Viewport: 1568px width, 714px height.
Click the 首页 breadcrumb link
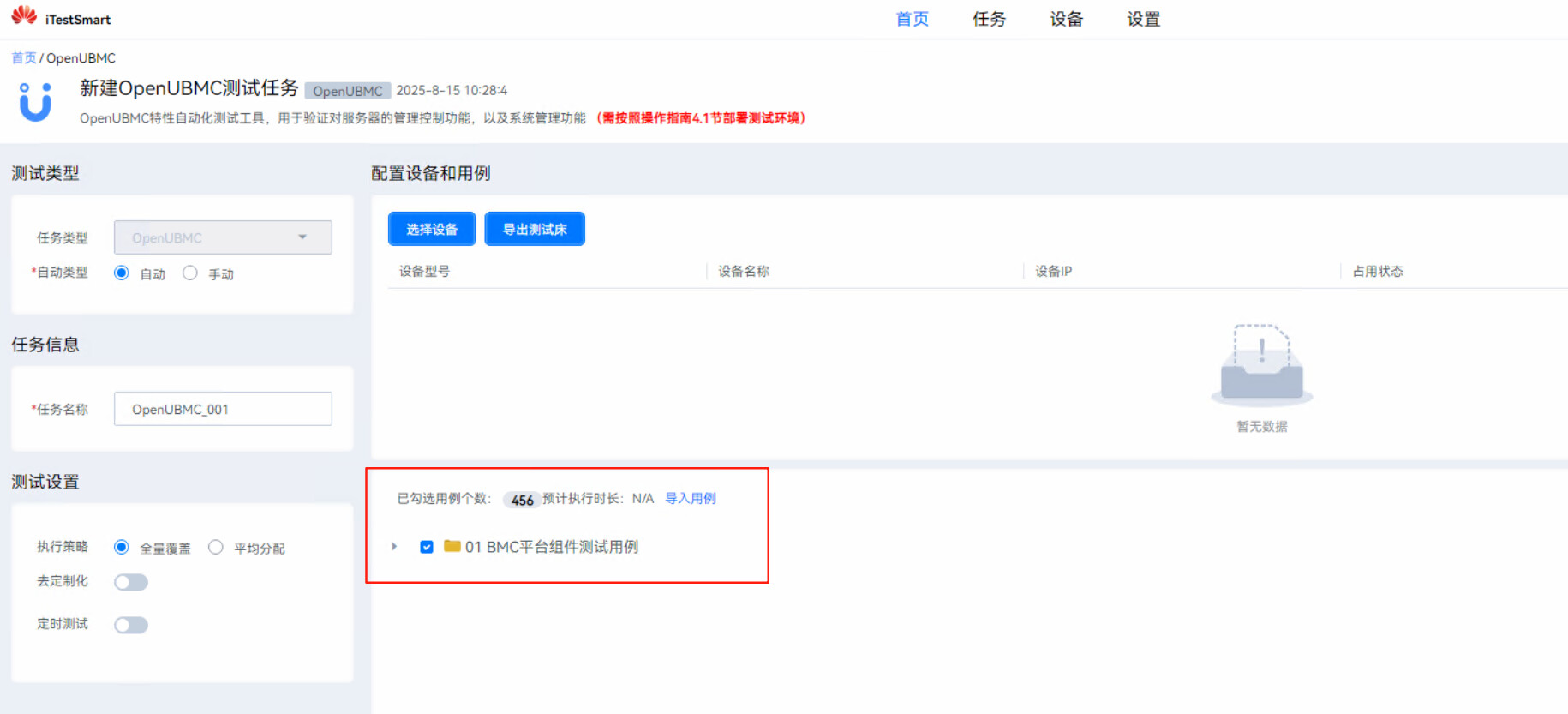pyautogui.click(x=24, y=57)
